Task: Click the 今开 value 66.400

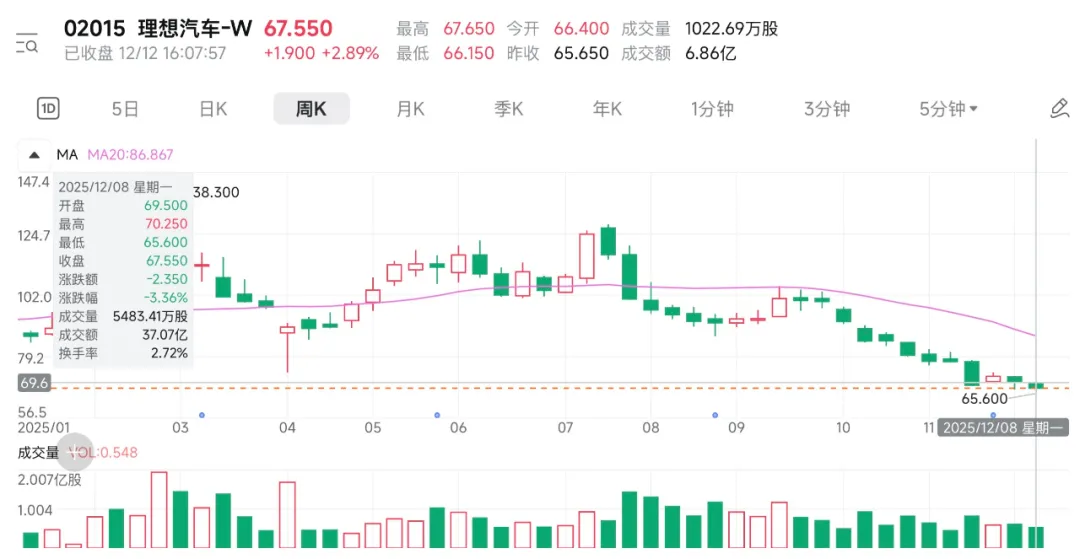Action: click(581, 28)
